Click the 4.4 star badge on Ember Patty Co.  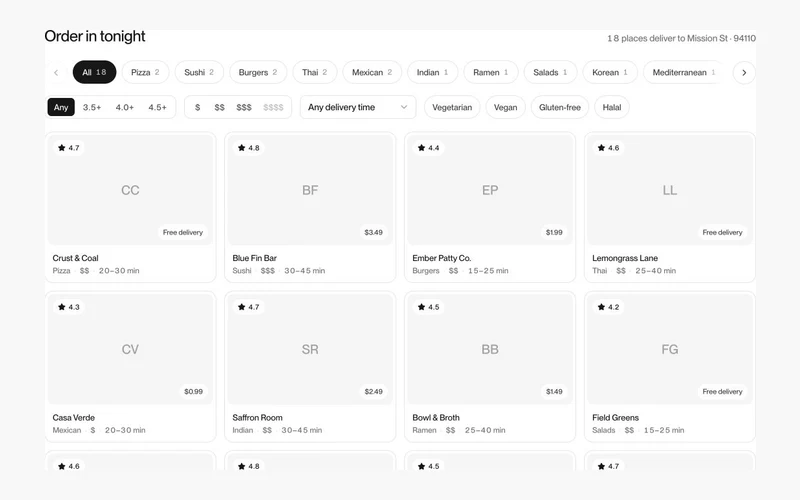(429, 148)
